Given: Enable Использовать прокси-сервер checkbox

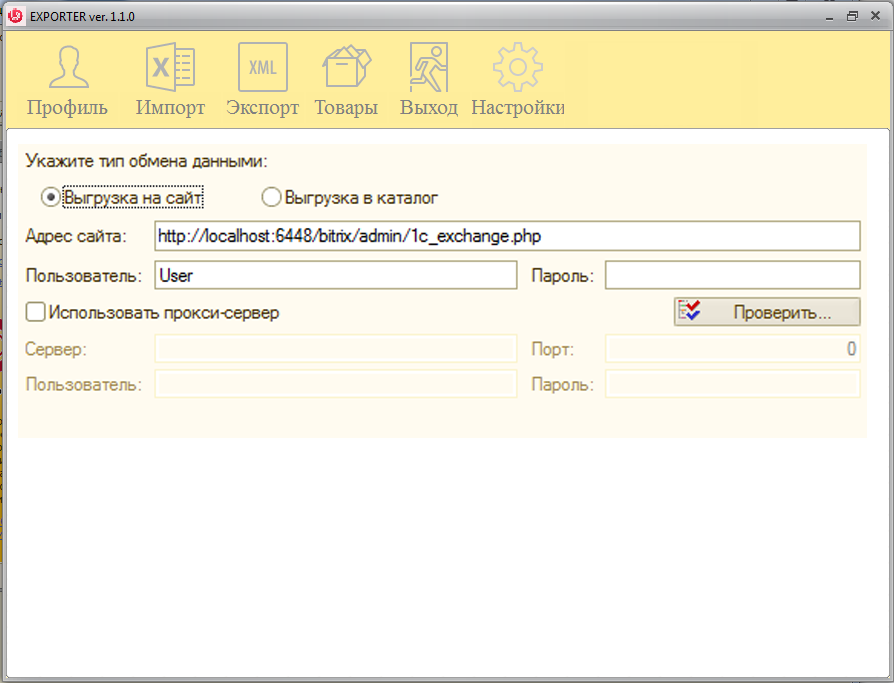Looking at the screenshot, I should [35, 312].
